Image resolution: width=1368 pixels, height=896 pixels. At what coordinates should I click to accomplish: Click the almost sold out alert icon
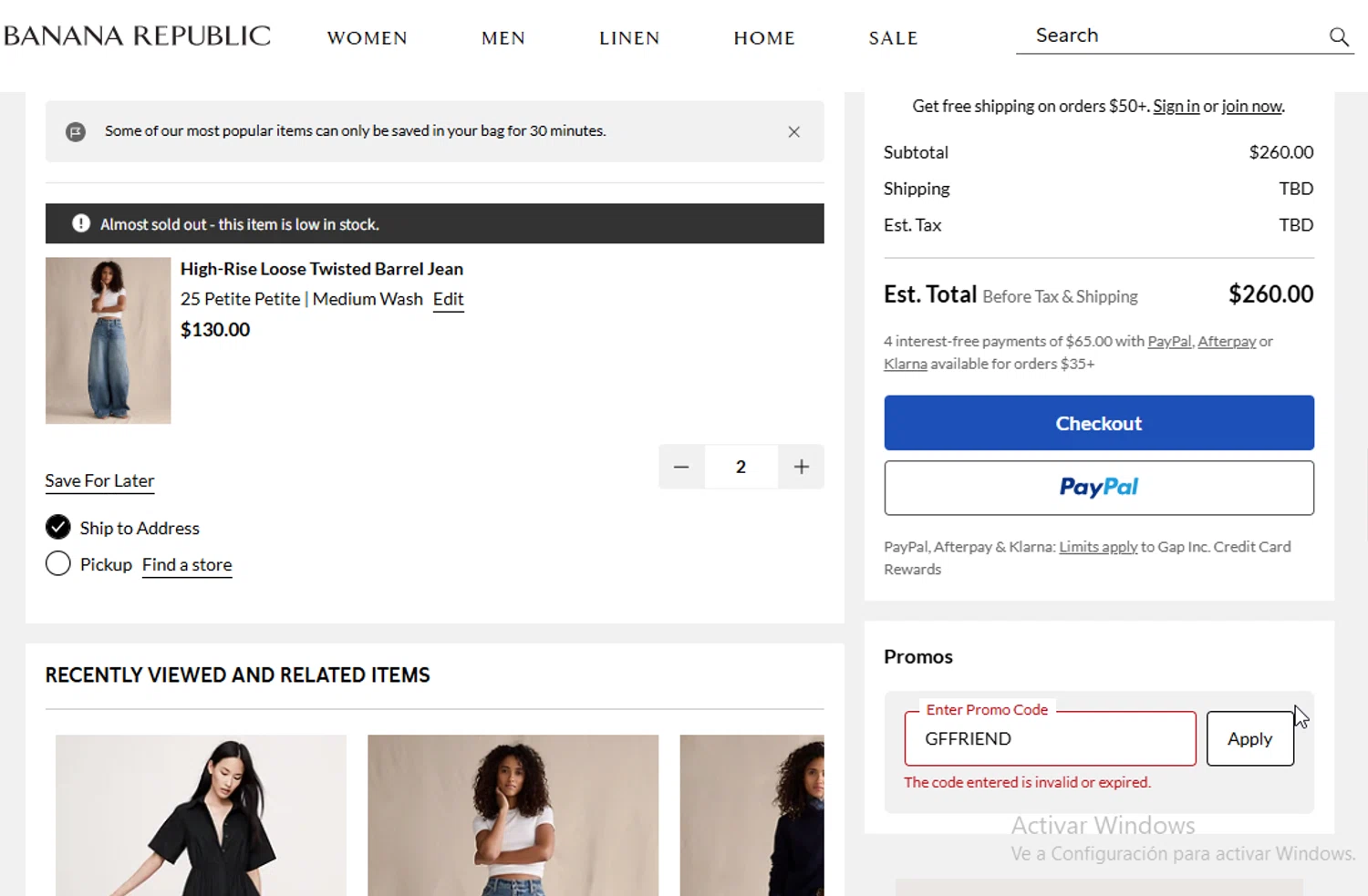81,223
